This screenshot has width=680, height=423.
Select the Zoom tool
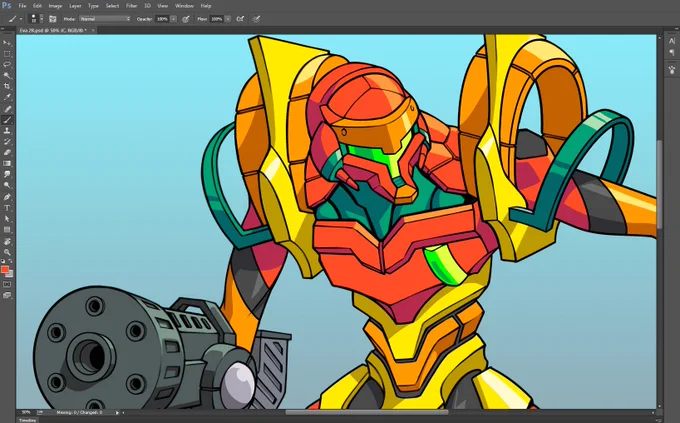tap(7, 252)
